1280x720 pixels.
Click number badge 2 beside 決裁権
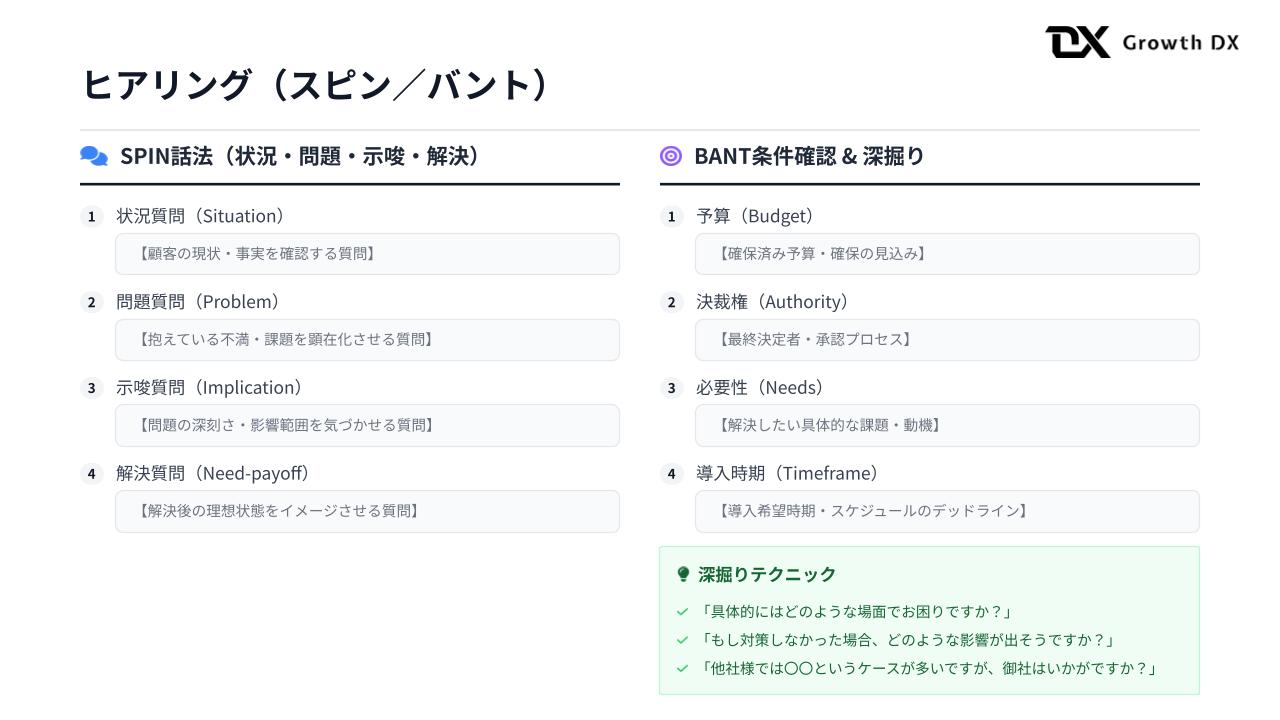pos(671,302)
